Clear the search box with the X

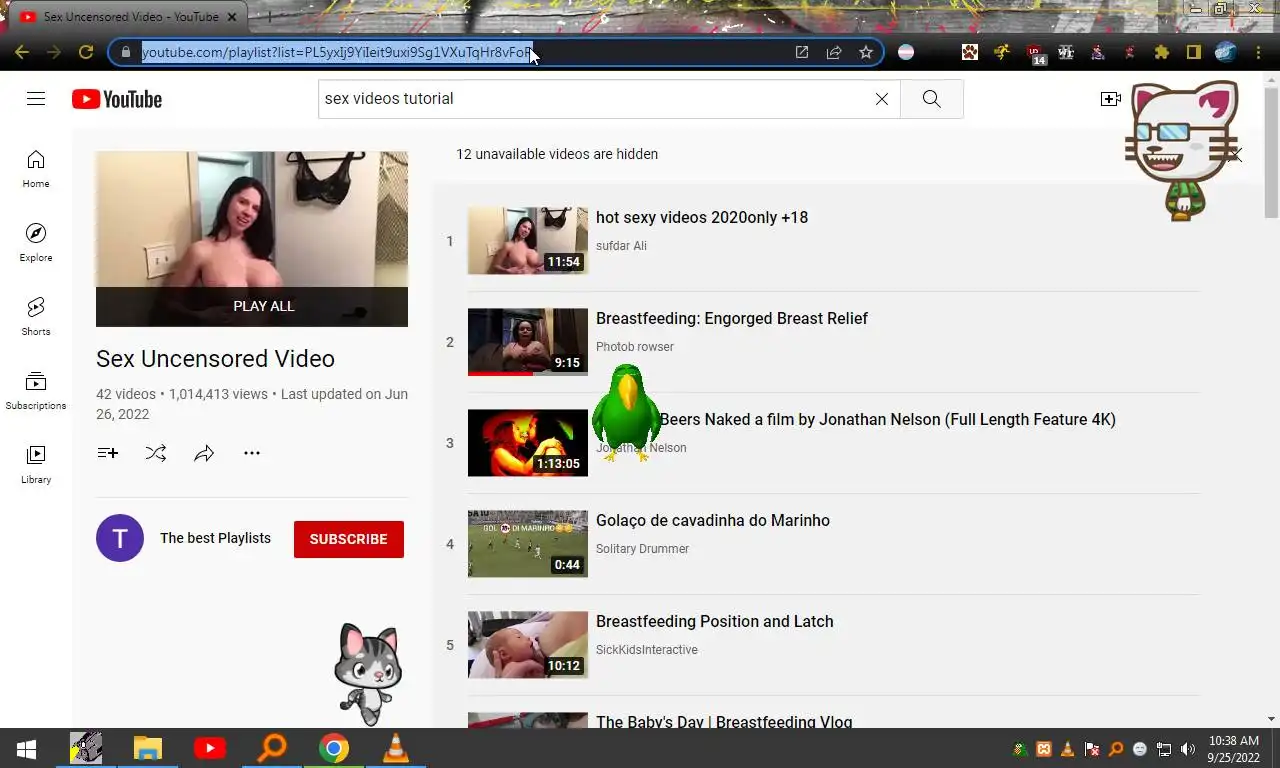pyautogui.click(x=882, y=99)
